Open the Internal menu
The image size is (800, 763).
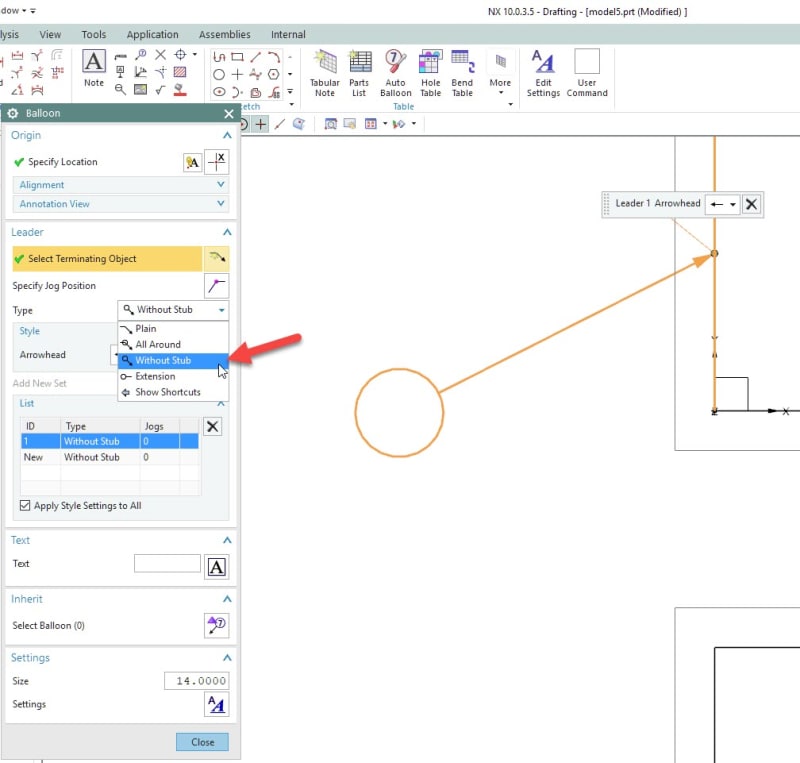(x=288, y=35)
